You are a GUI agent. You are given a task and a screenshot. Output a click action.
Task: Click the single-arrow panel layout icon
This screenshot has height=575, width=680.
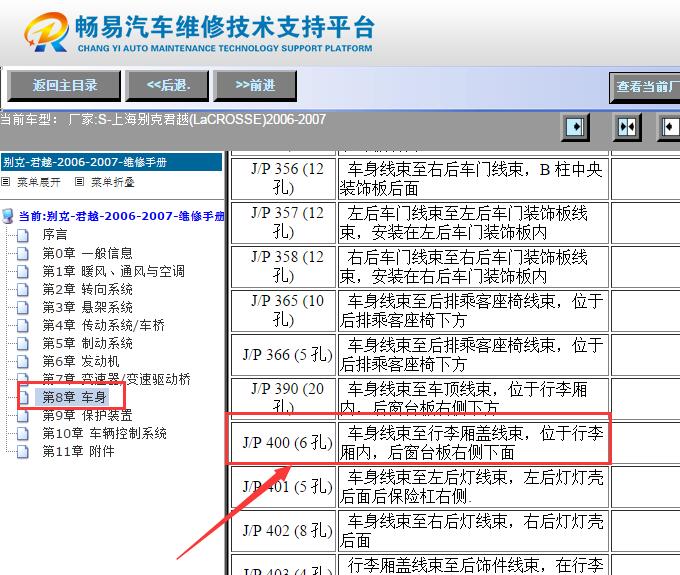click(x=575, y=127)
